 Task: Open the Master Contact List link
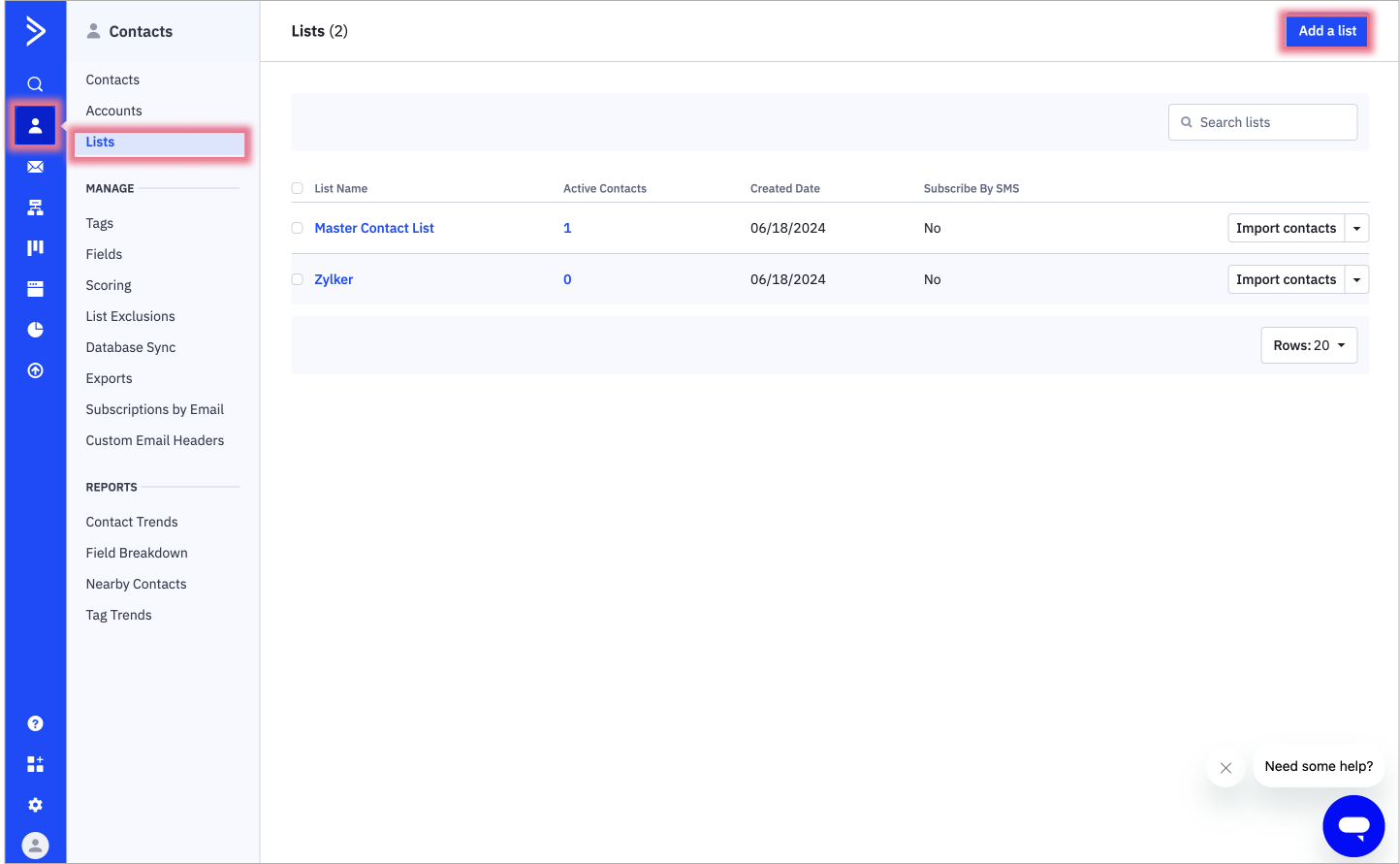[x=374, y=228]
